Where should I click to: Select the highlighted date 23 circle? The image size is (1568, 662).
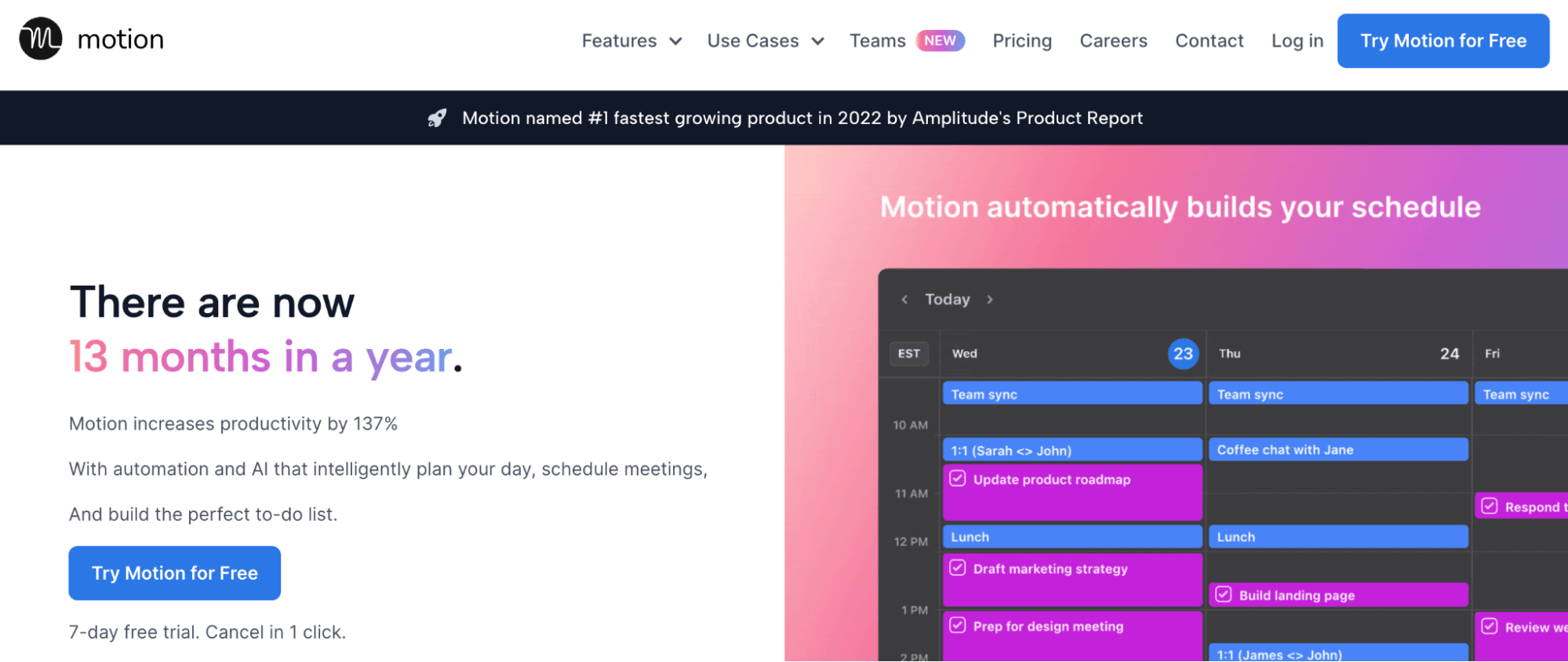[1182, 354]
